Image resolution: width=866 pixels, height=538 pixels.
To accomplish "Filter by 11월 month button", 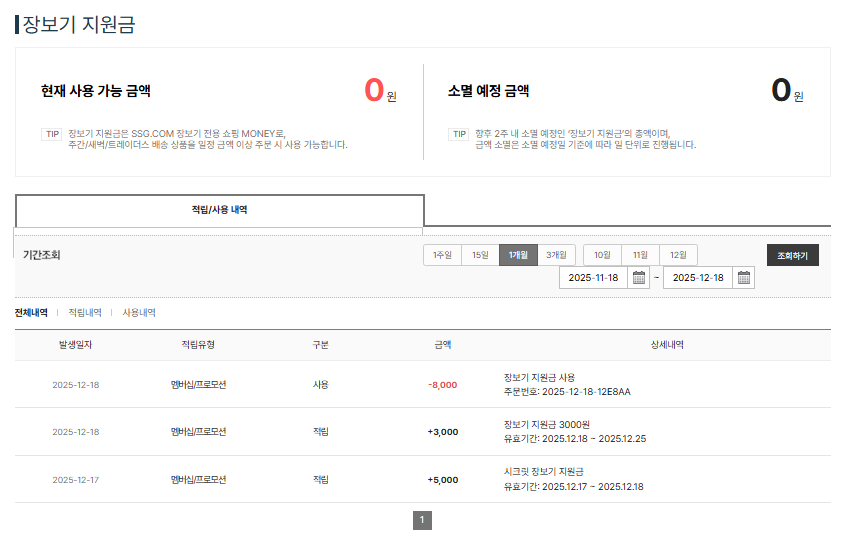I will pos(640,255).
